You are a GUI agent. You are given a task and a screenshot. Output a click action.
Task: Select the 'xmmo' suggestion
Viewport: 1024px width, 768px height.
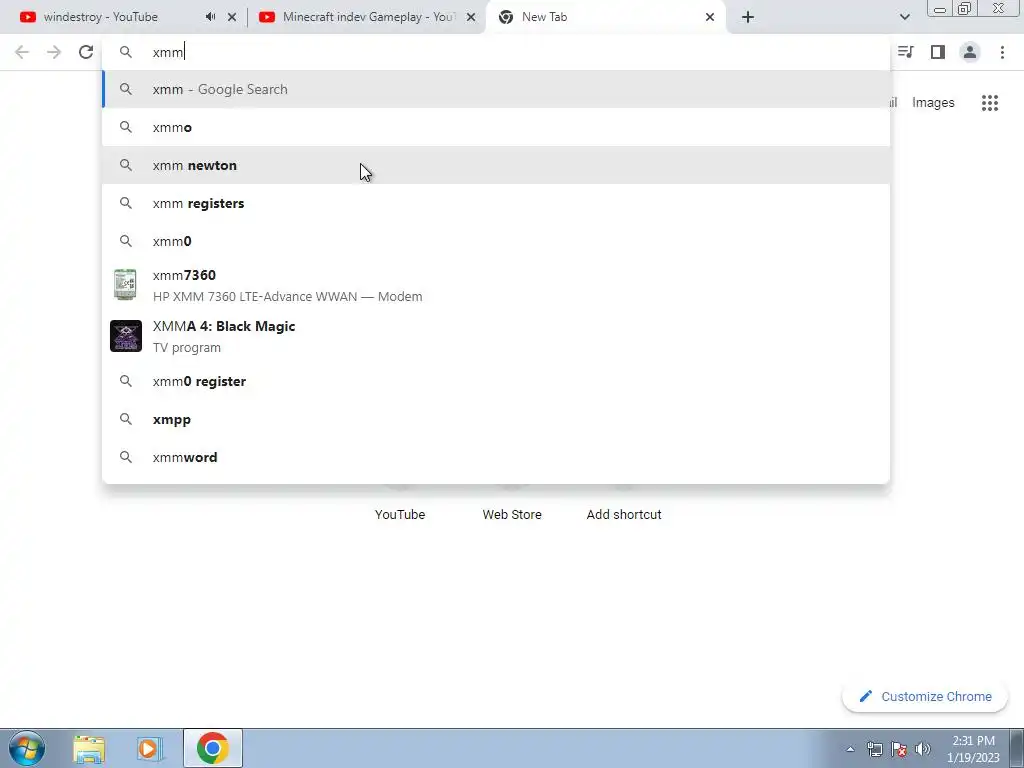coord(496,127)
